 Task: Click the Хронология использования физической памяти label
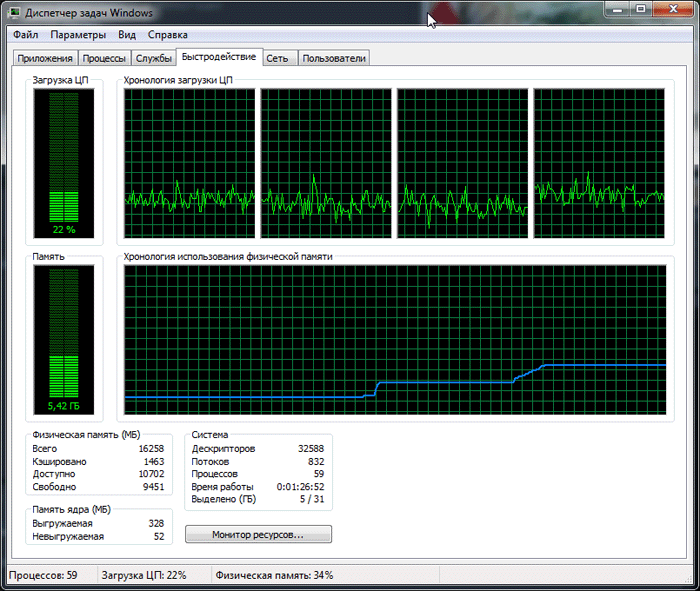[228, 256]
